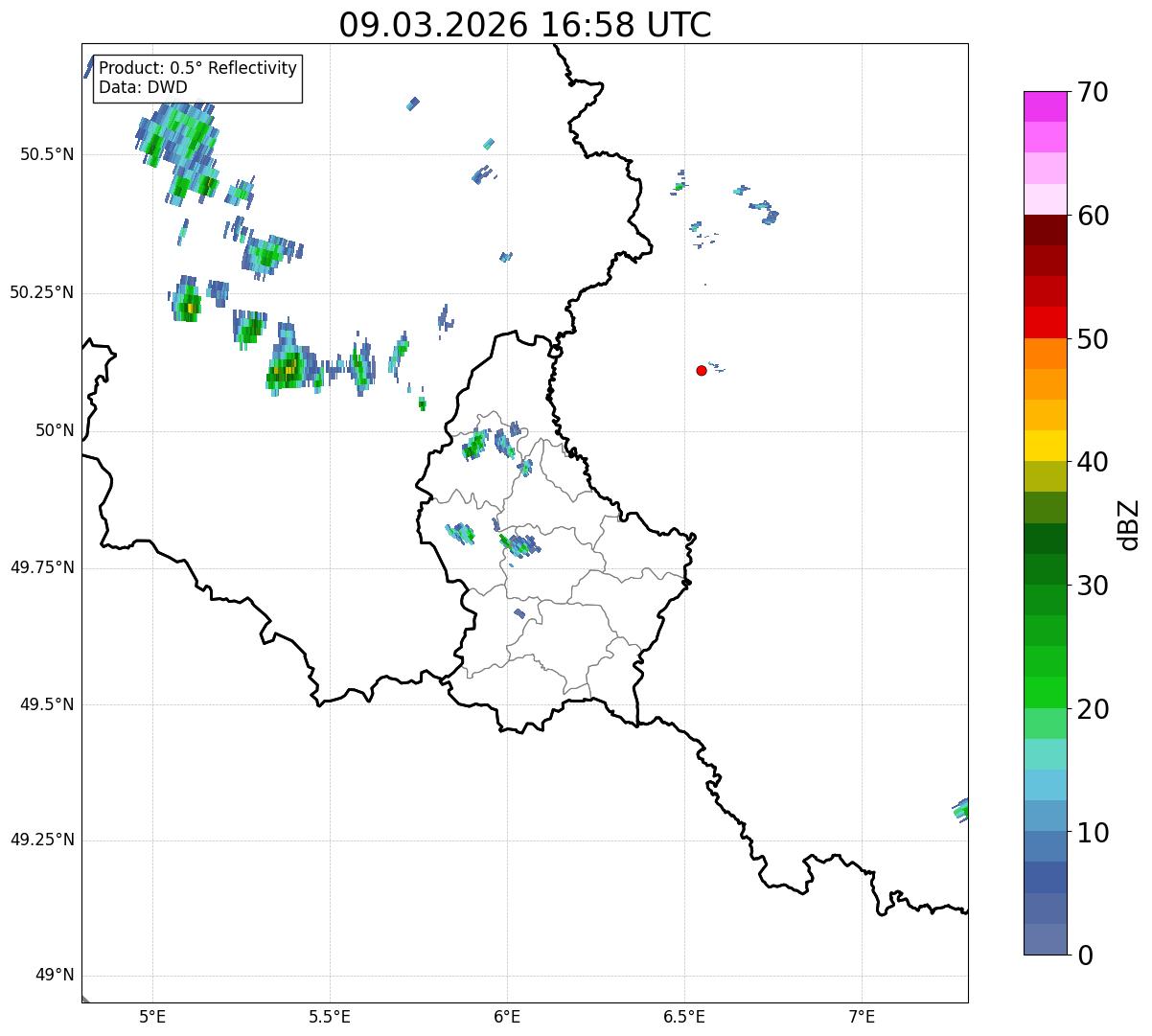Click the longitude label '6.5°E'

pos(684,1016)
